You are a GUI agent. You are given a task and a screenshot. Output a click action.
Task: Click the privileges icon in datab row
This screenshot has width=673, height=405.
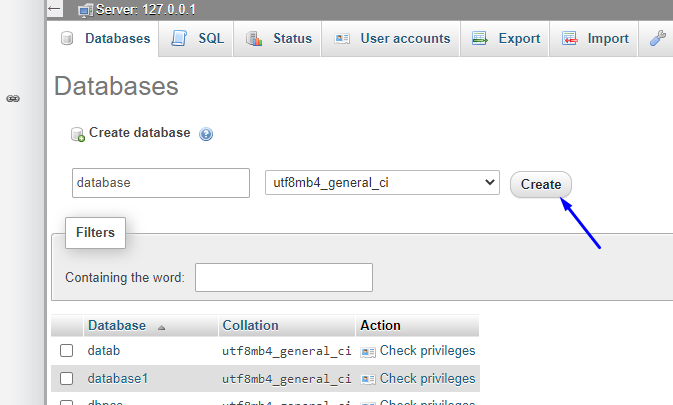[368, 352]
